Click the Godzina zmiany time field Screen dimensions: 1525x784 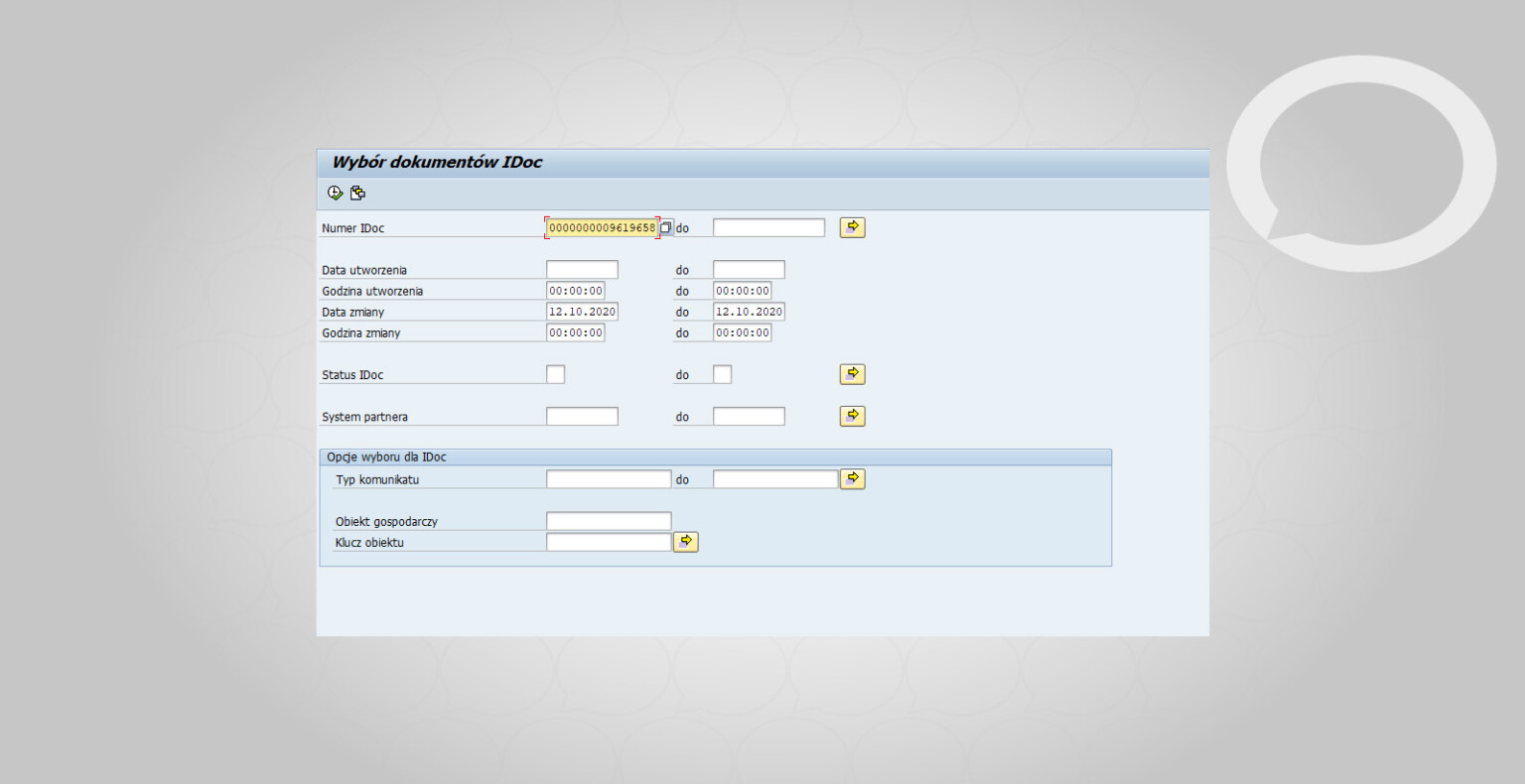pos(576,332)
